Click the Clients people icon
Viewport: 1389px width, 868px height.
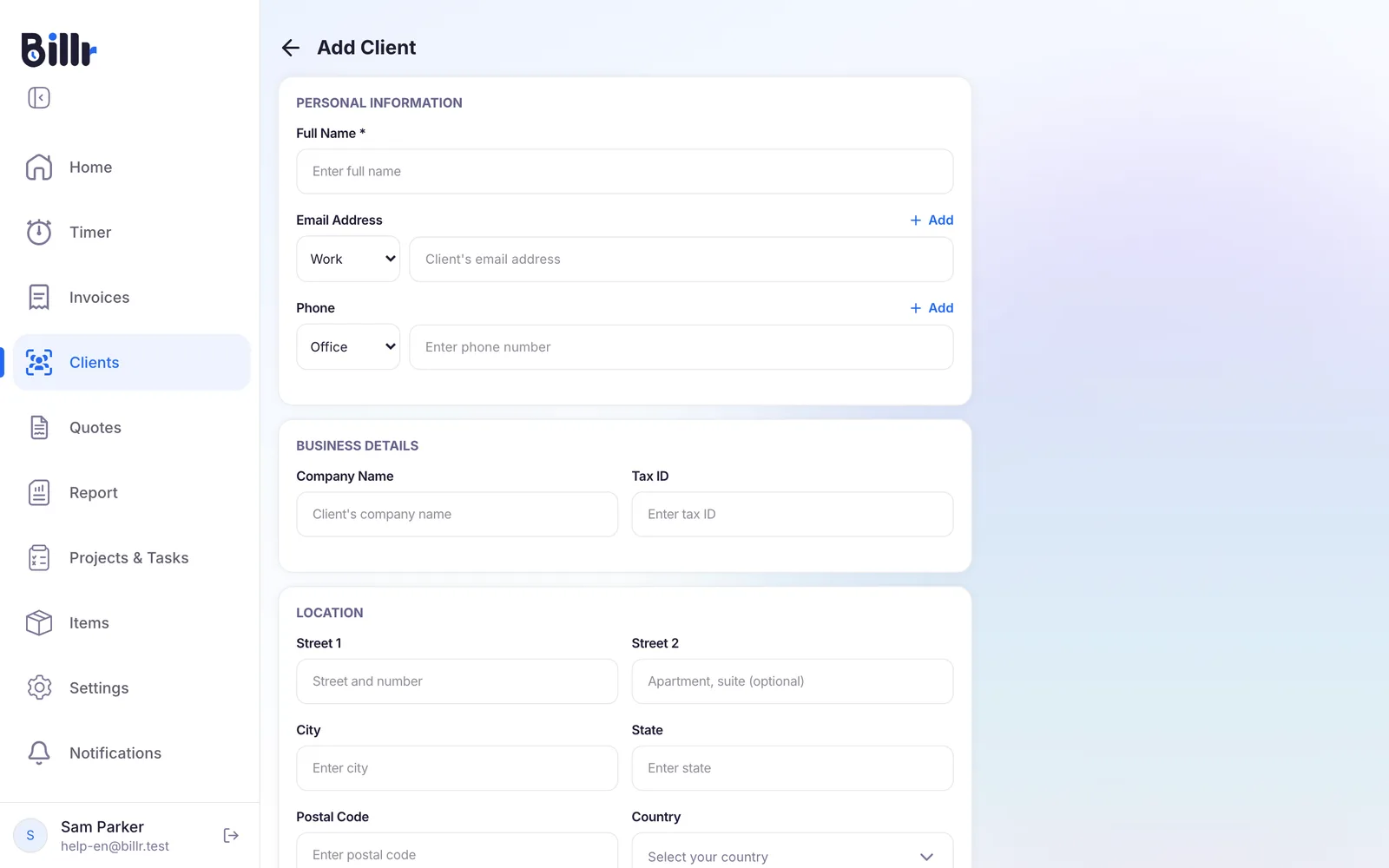point(39,363)
